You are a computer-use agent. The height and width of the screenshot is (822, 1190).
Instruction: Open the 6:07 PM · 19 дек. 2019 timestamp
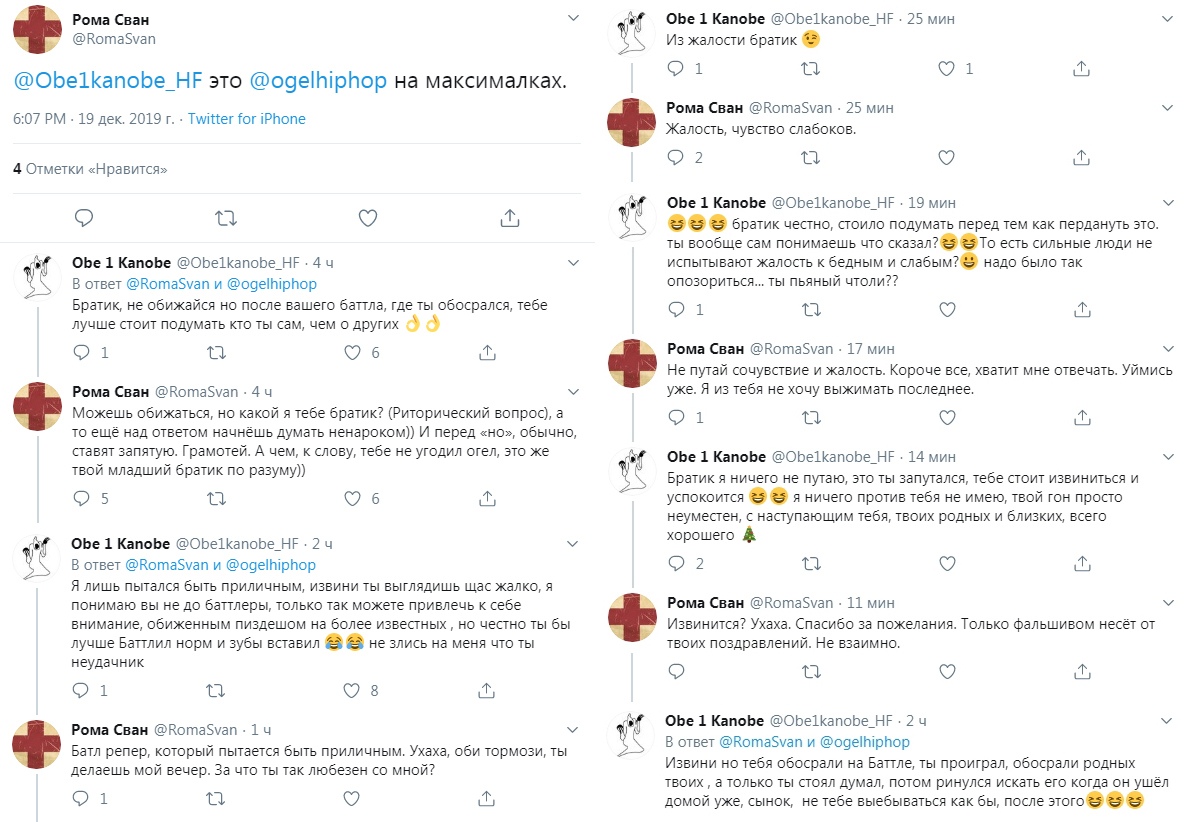95,119
